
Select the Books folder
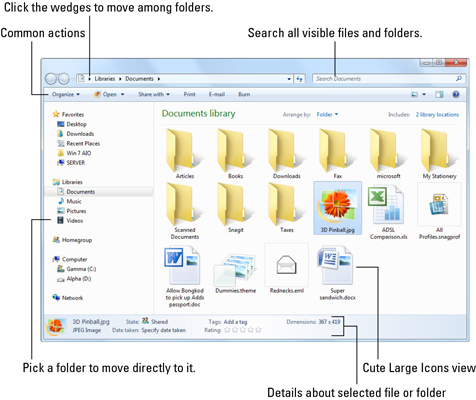[236, 154]
